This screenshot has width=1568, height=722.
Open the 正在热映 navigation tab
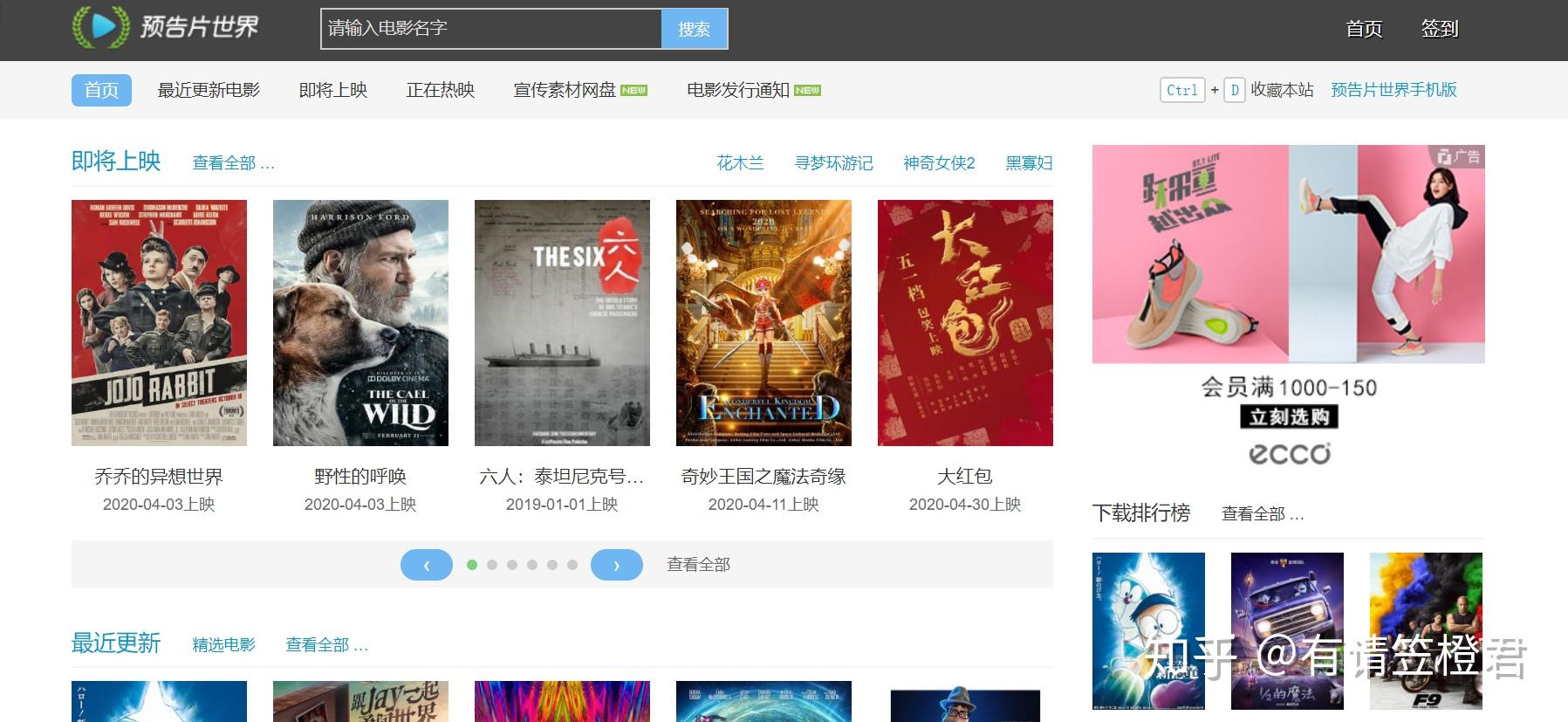pyautogui.click(x=441, y=90)
